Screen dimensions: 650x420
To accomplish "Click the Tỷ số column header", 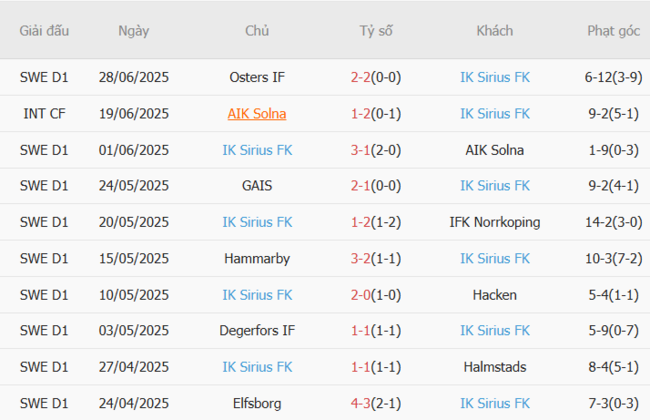I will 376,31.
